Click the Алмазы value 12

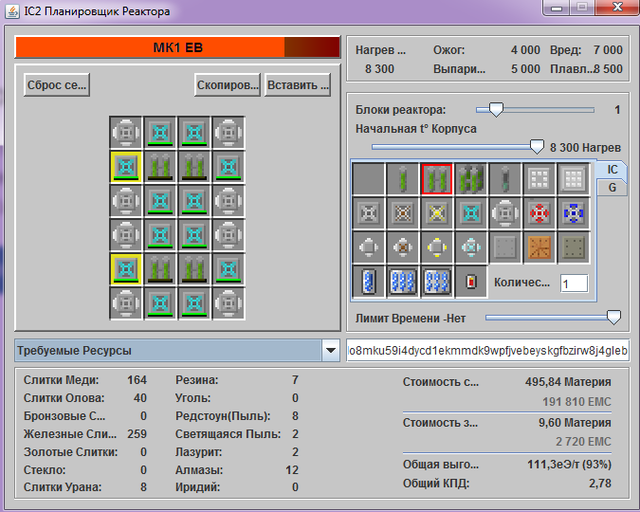tap(292, 470)
